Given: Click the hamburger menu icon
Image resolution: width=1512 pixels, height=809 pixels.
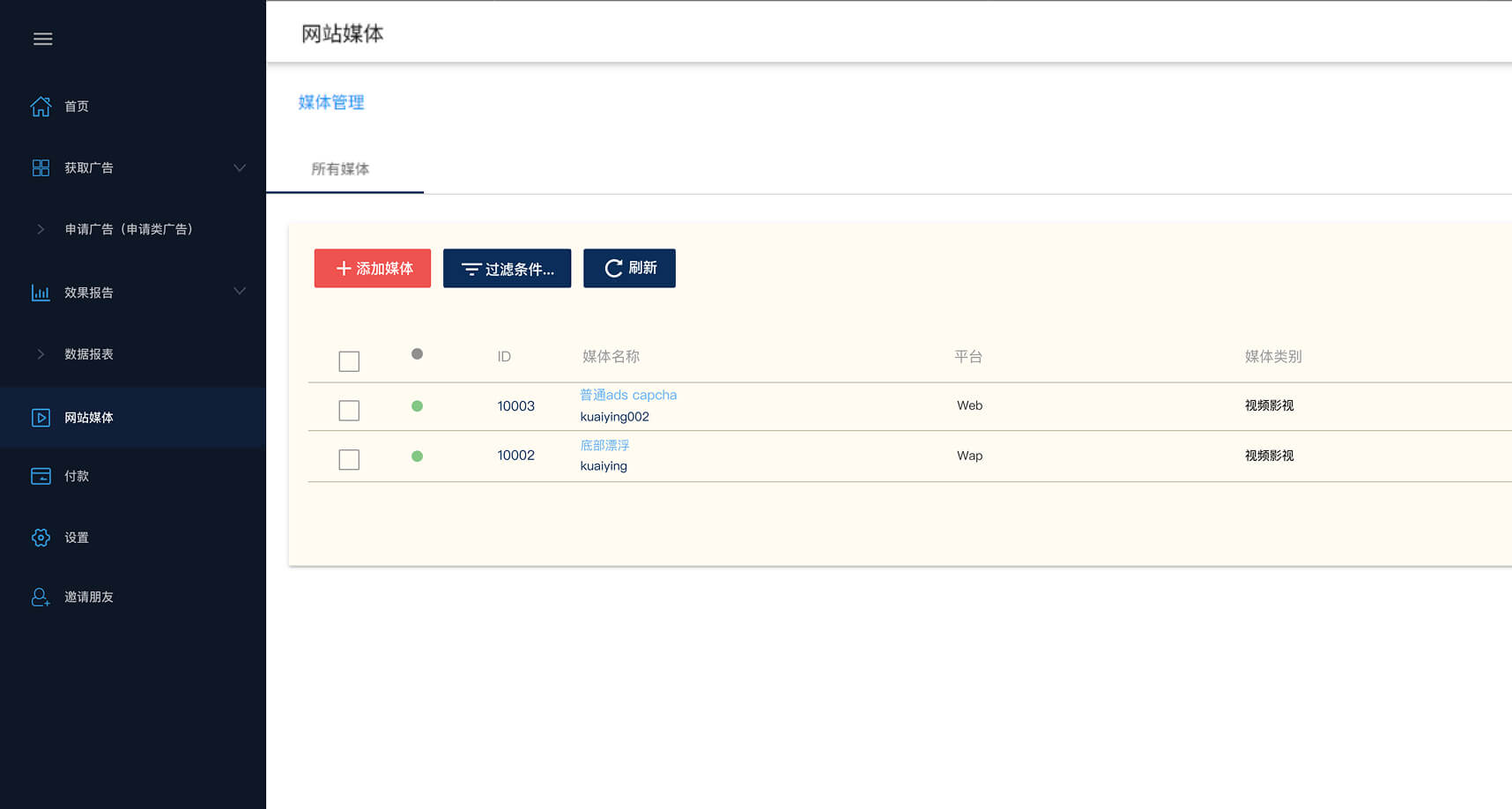Looking at the screenshot, I should 42,39.
